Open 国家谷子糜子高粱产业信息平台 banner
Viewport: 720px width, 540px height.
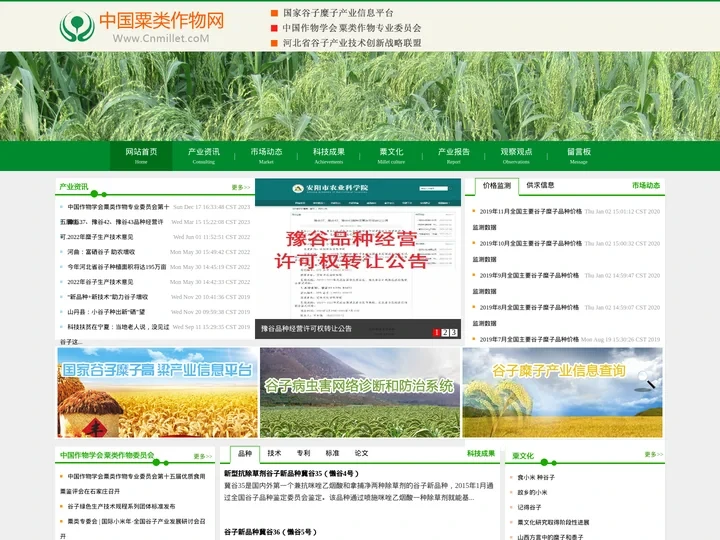coord(158,392)
